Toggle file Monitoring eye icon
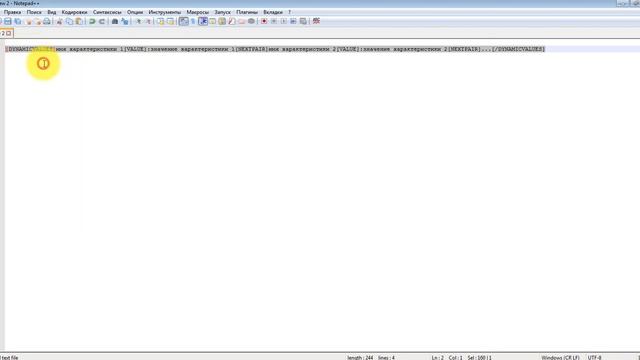The width and height of the screenshot is (640, 360). point(251,21)
